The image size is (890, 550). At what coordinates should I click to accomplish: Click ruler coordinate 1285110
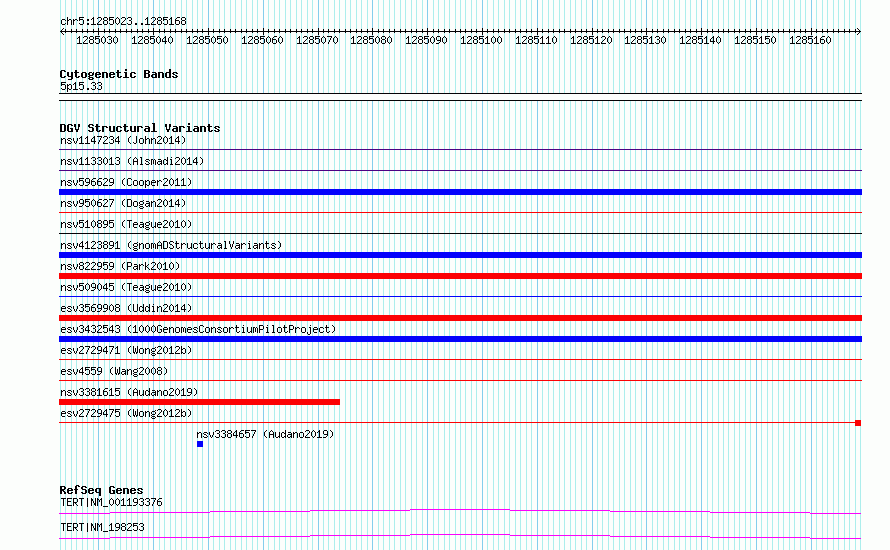pyautogui.click(x=536, y=40)
